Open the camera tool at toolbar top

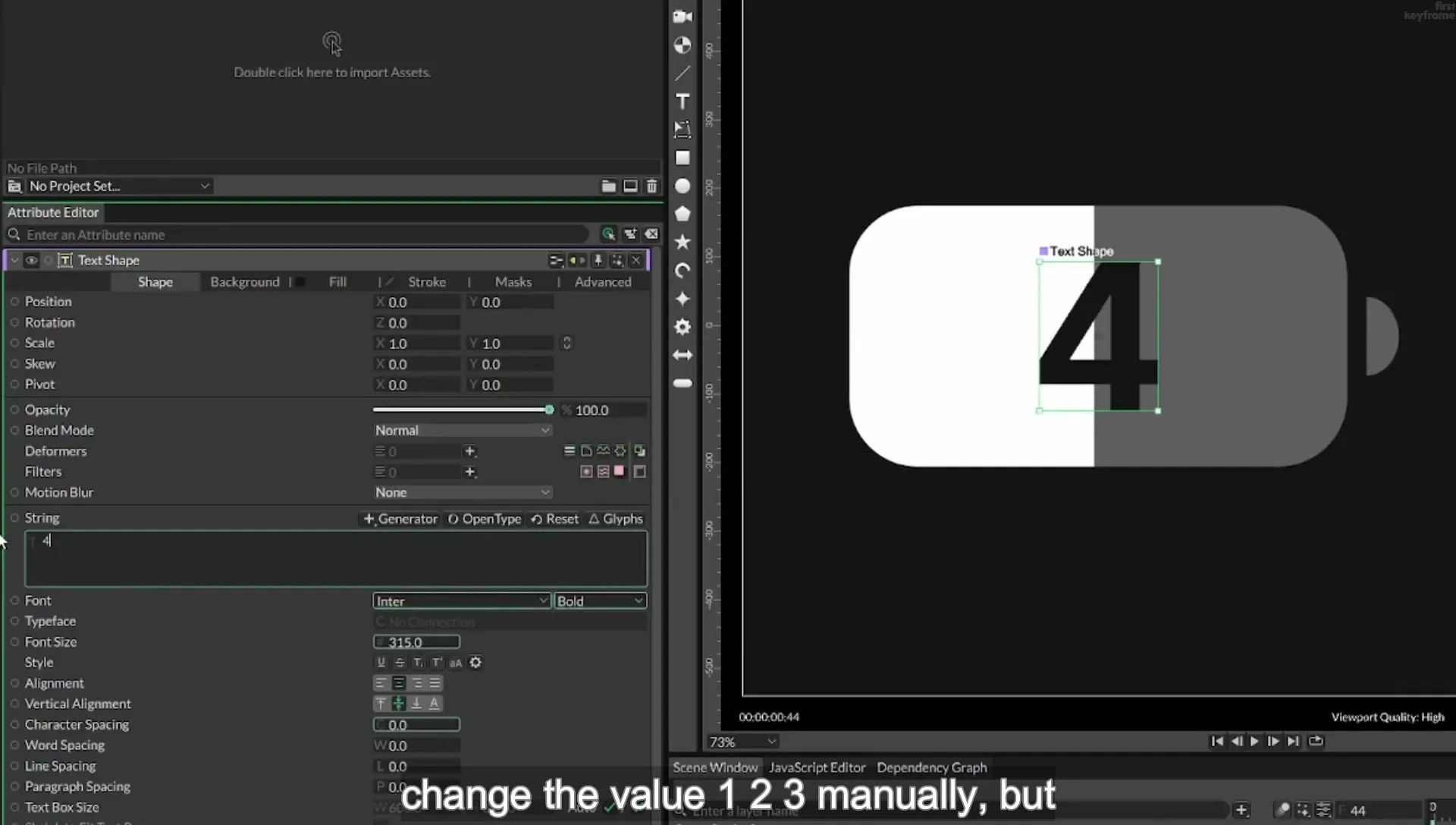[682, 17]
